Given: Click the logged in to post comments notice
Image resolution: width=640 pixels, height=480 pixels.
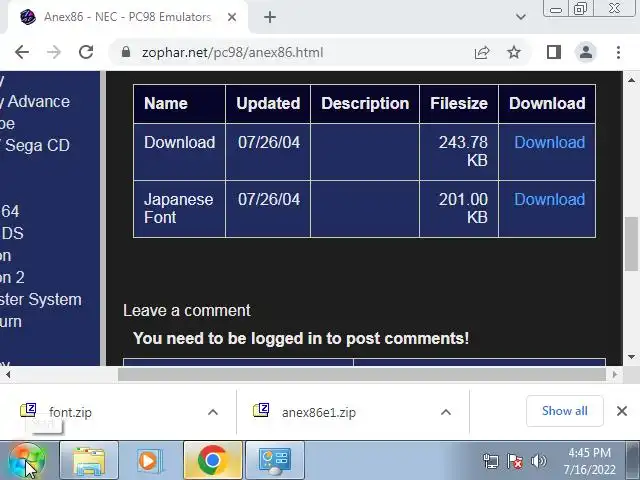Looking at the screenshot, I should point(301,338).
